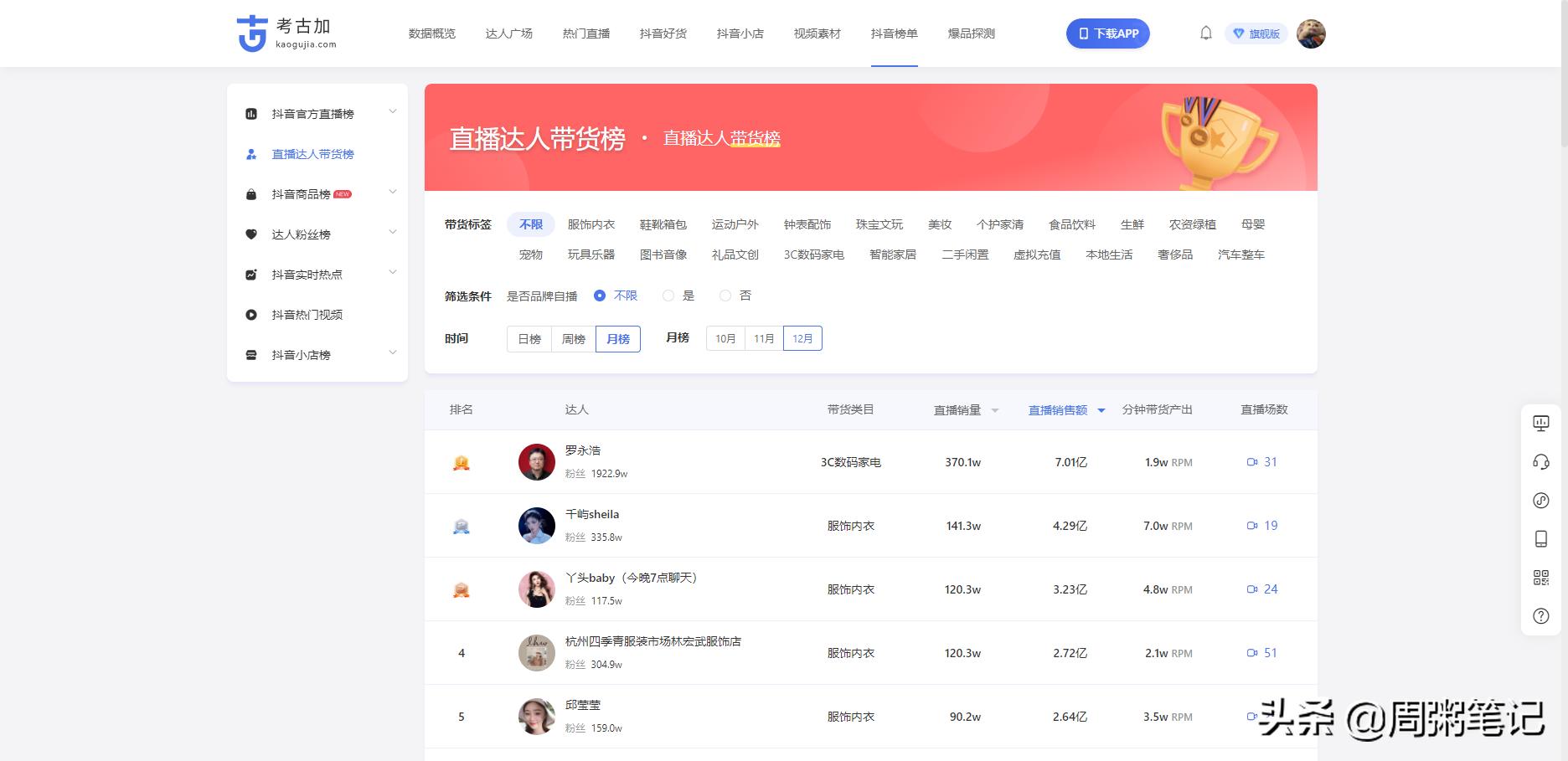Click the presentation screen icon in floating sidebar
The image size is (1568, 761).
[x=1541, y=424]
